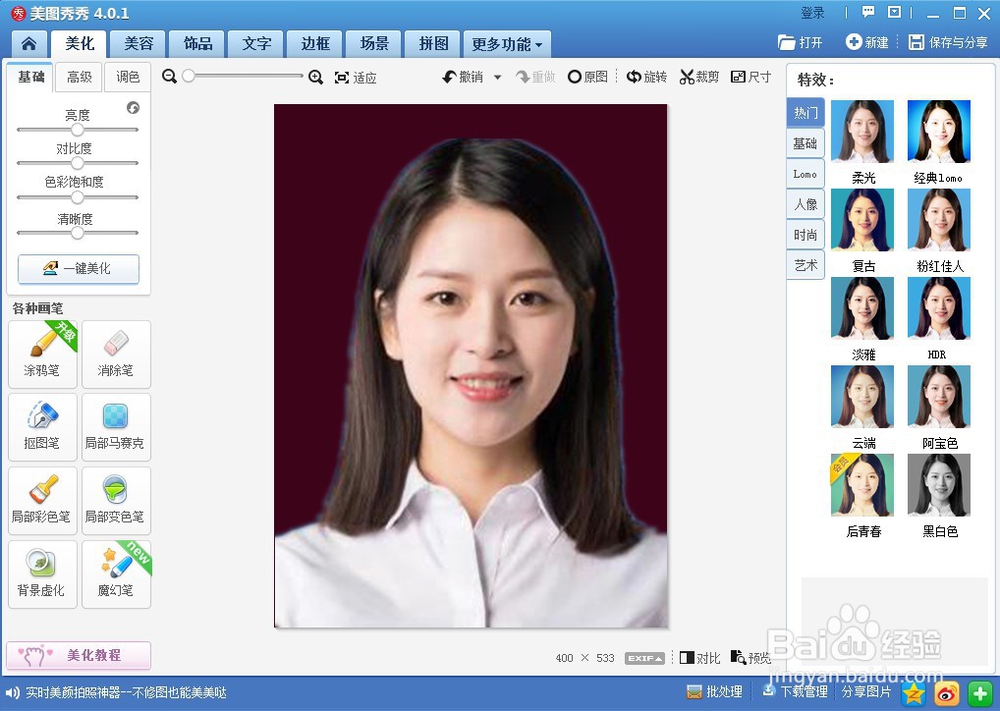This screenshot has width=1000, height=711.
Task: Apply the 柔光 effect thumbnail
Action: pos(863,131)
